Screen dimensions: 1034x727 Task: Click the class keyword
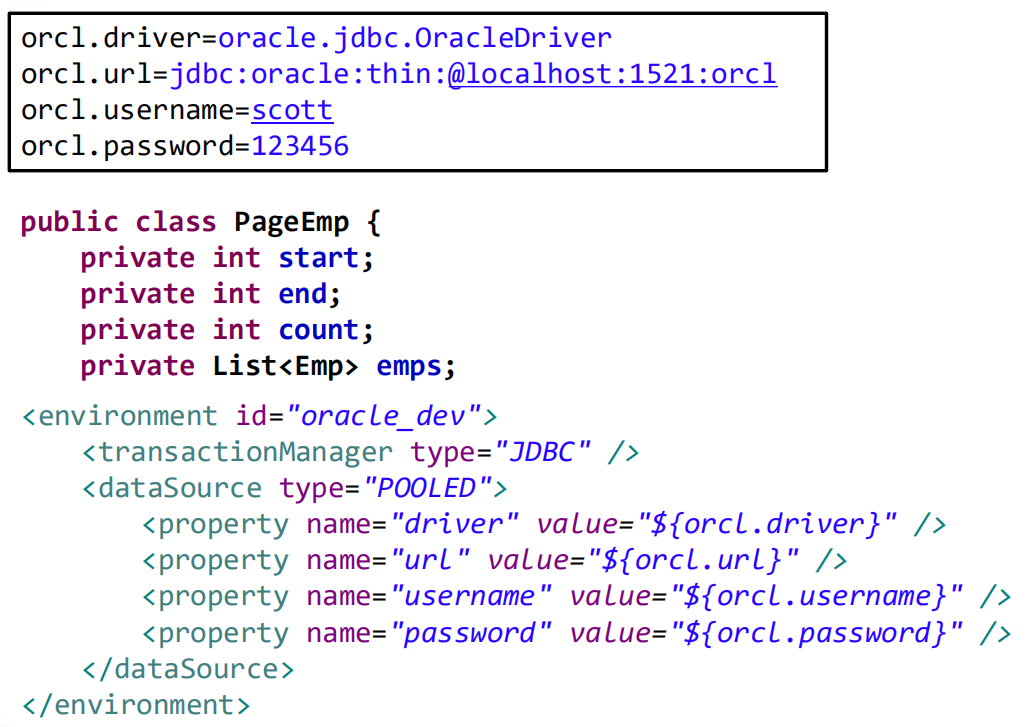pyautogui.click(x=175, y=222)
